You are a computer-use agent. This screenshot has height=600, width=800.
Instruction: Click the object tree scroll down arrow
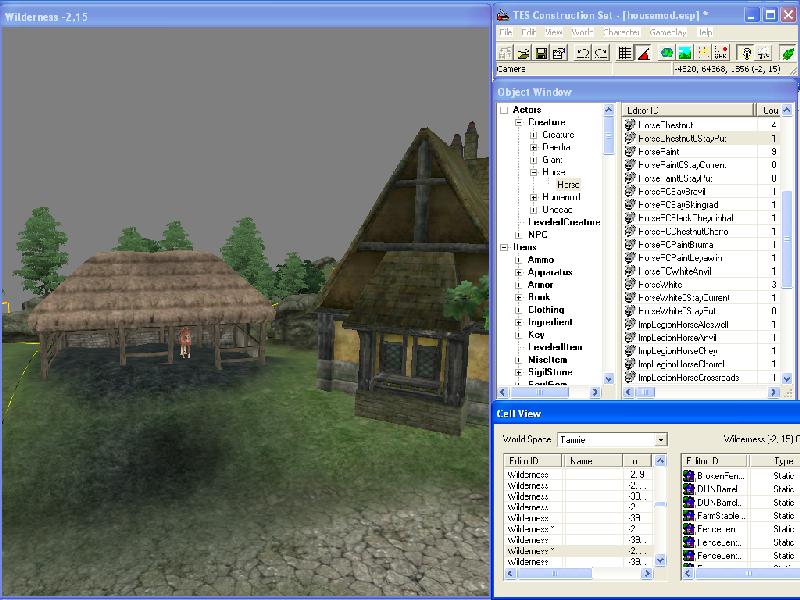tap(609, 379)
